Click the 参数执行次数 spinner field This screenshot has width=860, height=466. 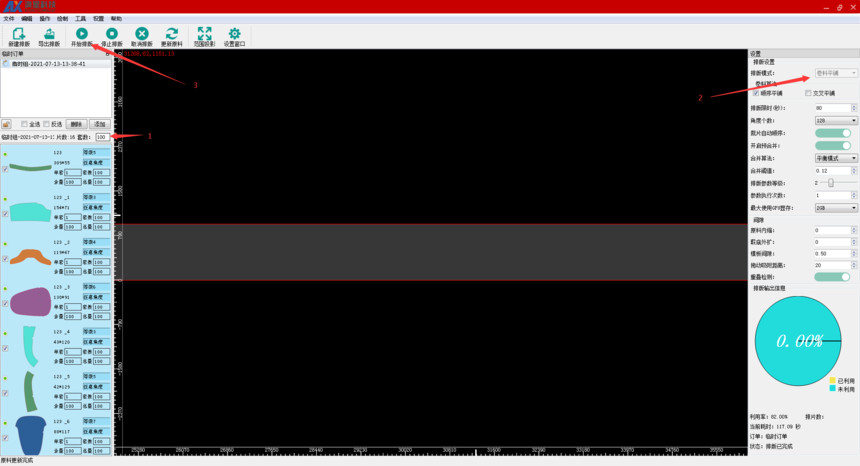tap(835, 196)
